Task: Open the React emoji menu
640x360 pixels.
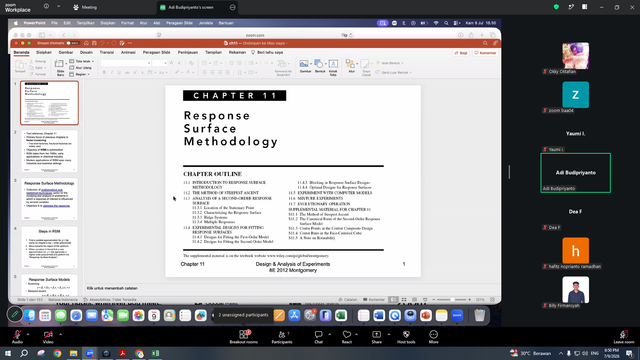Action: (347, 337)
